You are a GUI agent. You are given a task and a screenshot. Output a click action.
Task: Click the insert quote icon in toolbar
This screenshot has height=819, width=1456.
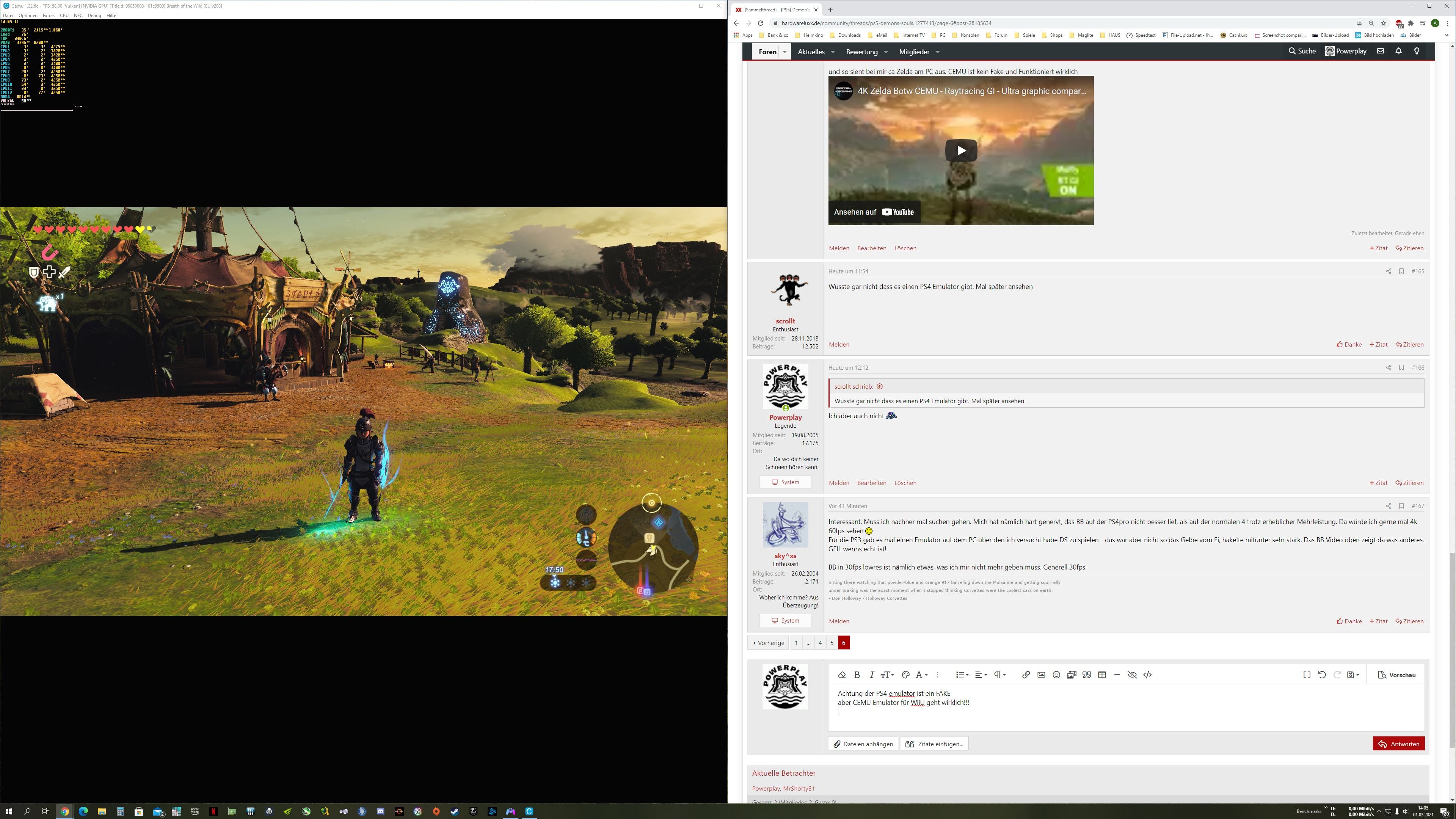click(1086, 675)
